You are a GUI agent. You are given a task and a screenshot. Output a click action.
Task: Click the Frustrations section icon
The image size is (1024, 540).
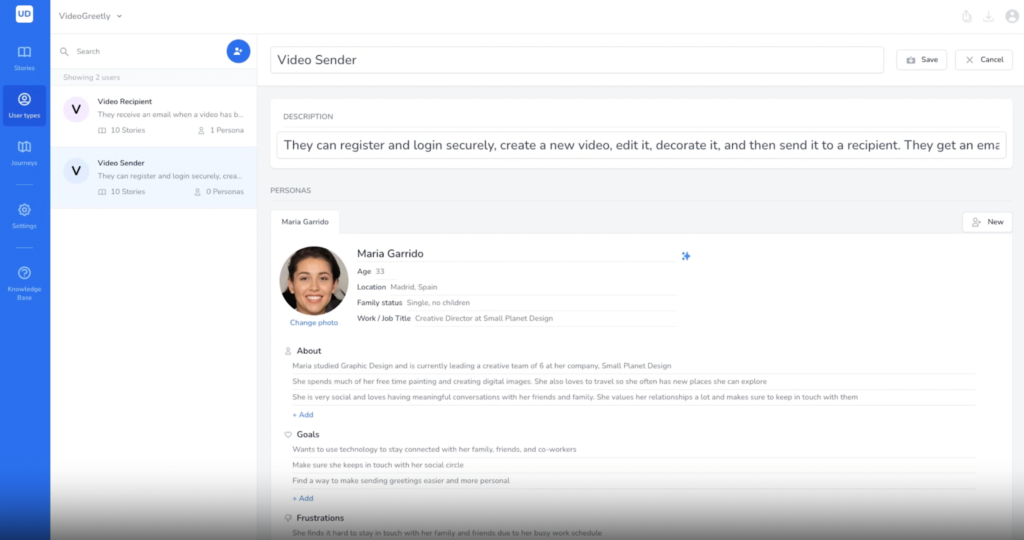288,518
